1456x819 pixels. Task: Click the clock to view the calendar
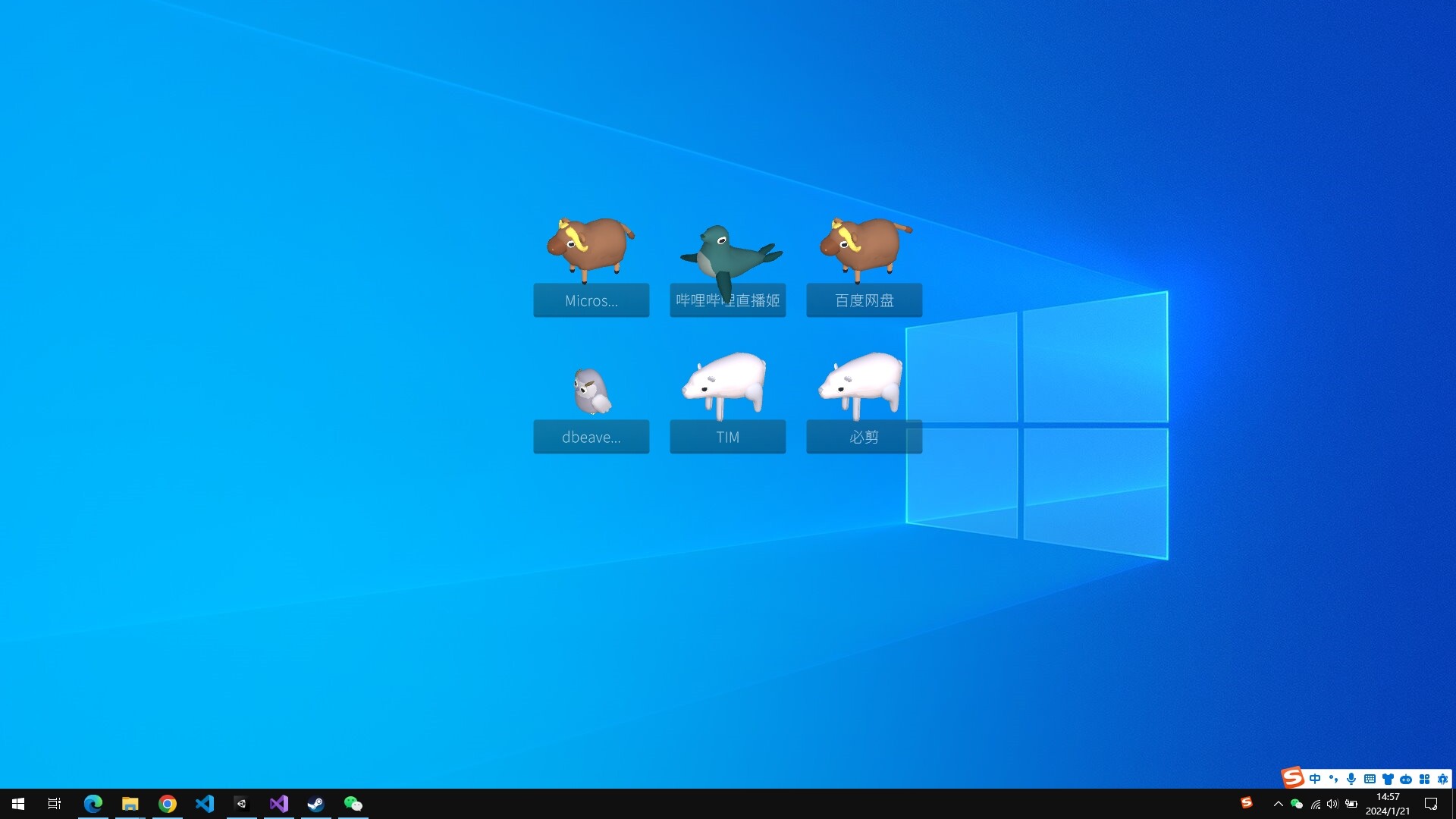[x=1388, y=804]
